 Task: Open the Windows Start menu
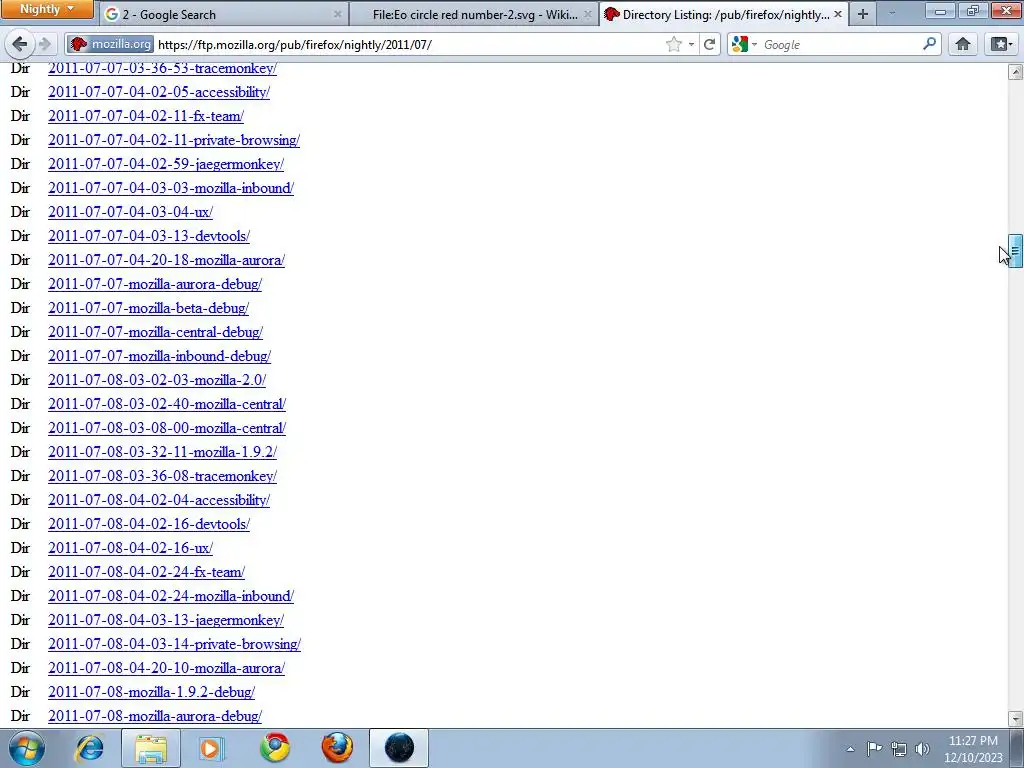pyautogui.click(x=26, y=748)
